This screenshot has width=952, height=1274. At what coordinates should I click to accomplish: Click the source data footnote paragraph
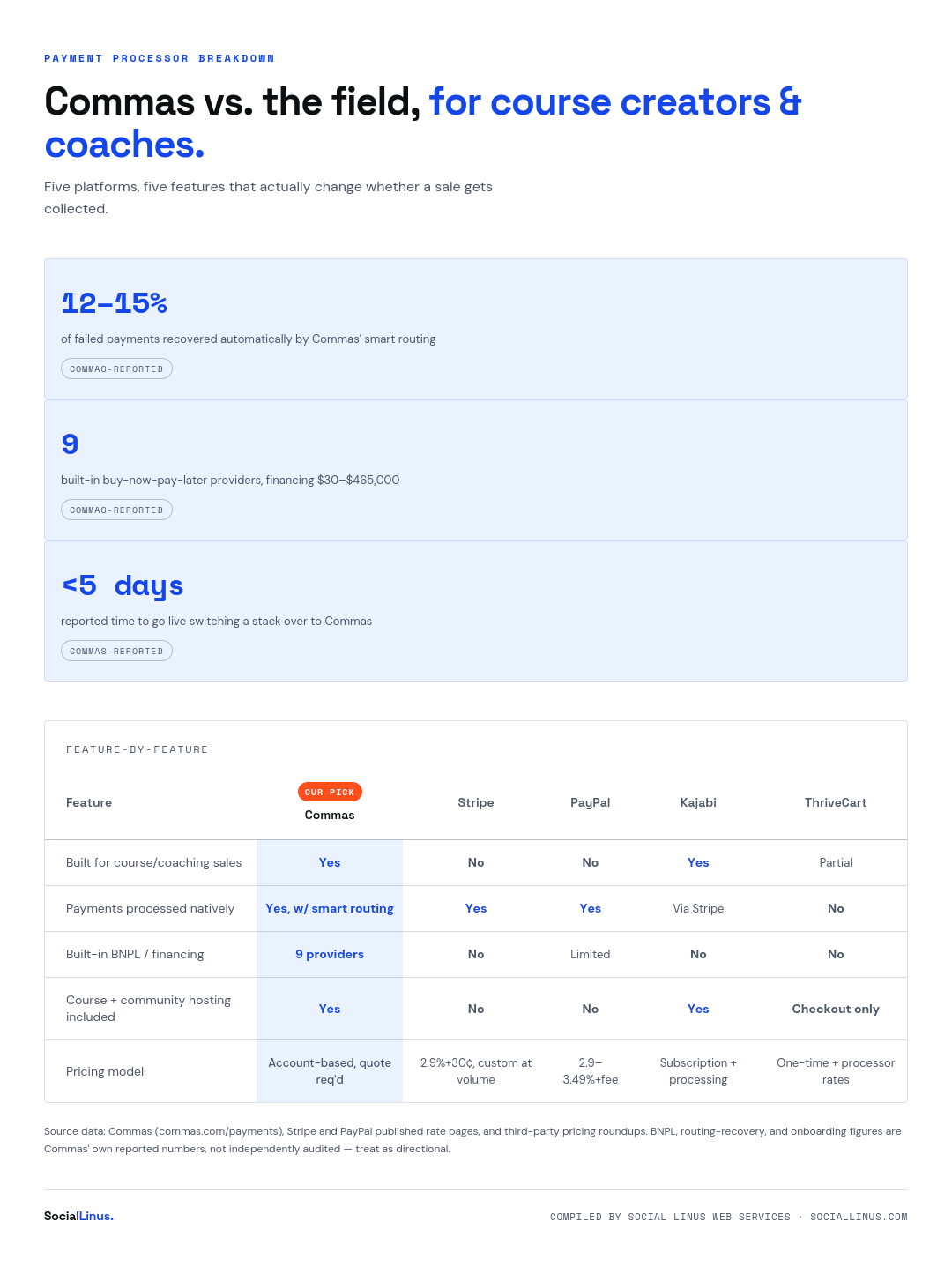[472, 1140]
